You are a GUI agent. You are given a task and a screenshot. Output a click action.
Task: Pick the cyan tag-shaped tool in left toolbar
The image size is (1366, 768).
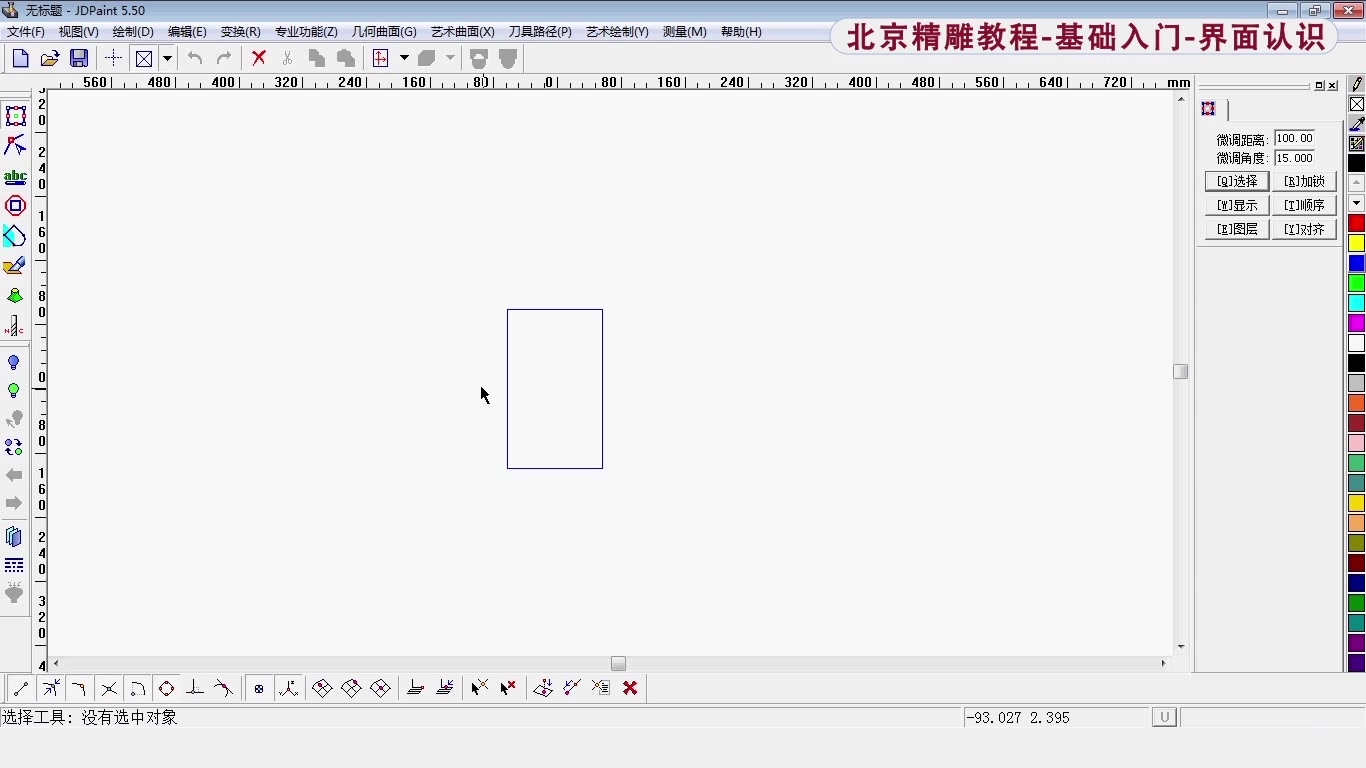(15, 236)
